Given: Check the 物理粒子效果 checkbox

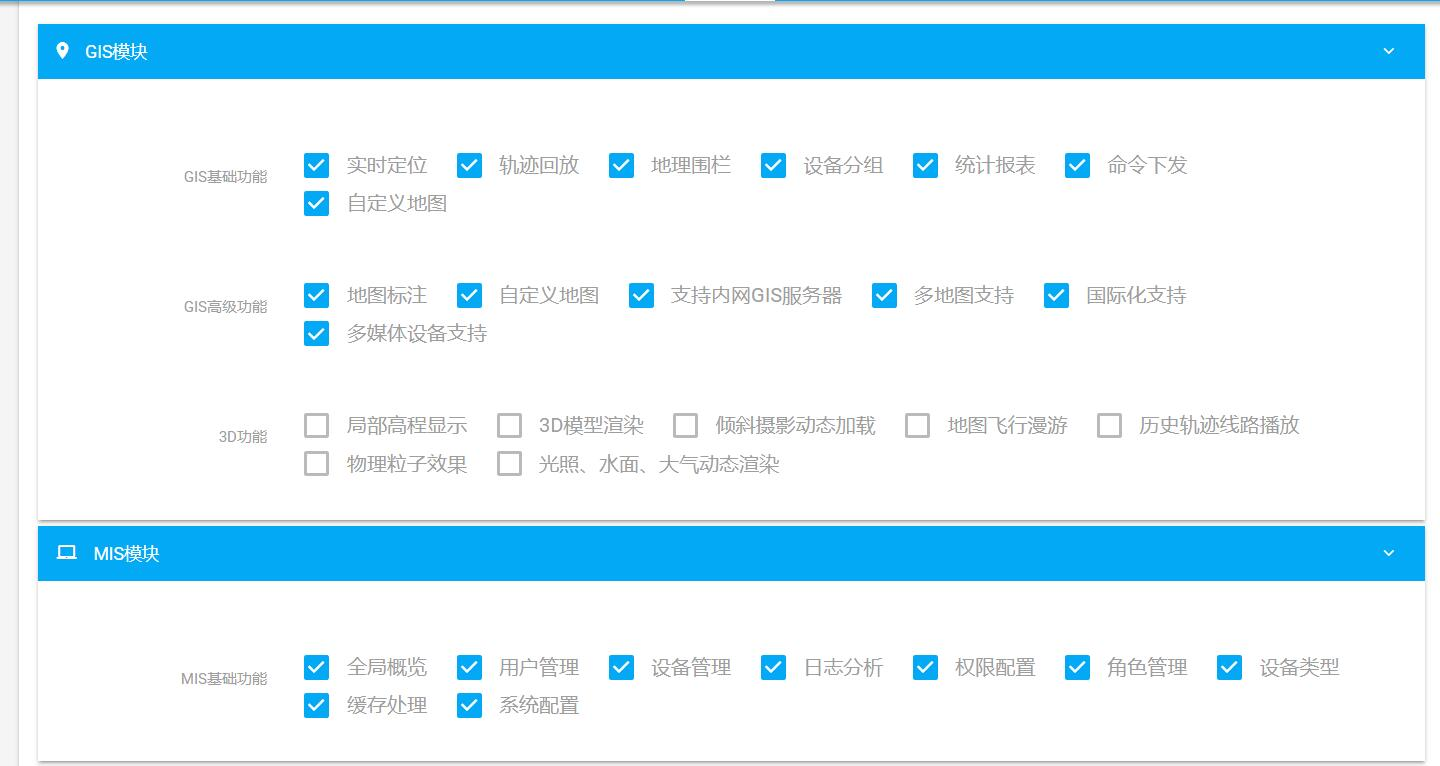Looking at the screenshot, I should 317,463.
